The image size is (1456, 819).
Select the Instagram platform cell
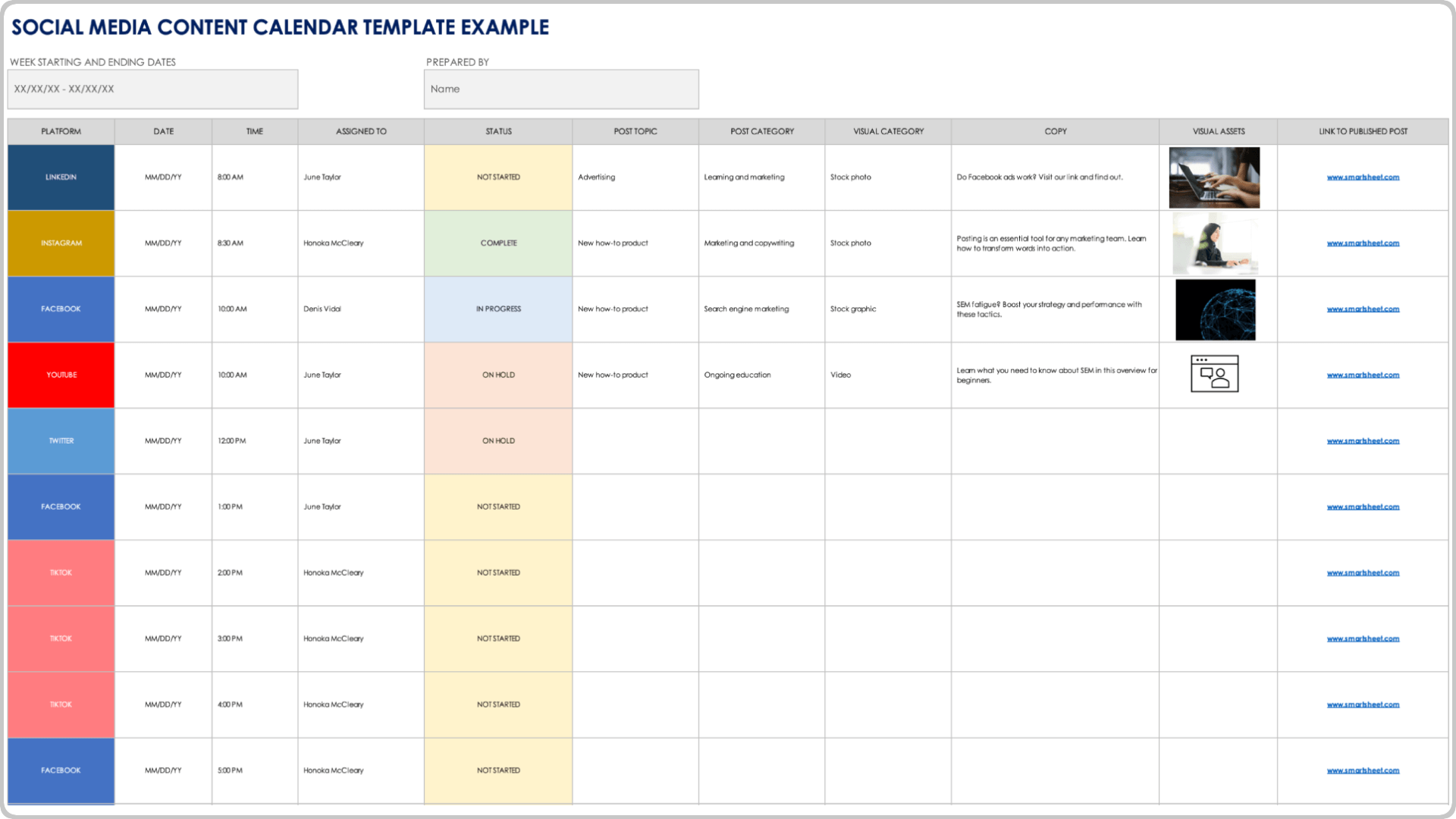click(x=61, y=243)
